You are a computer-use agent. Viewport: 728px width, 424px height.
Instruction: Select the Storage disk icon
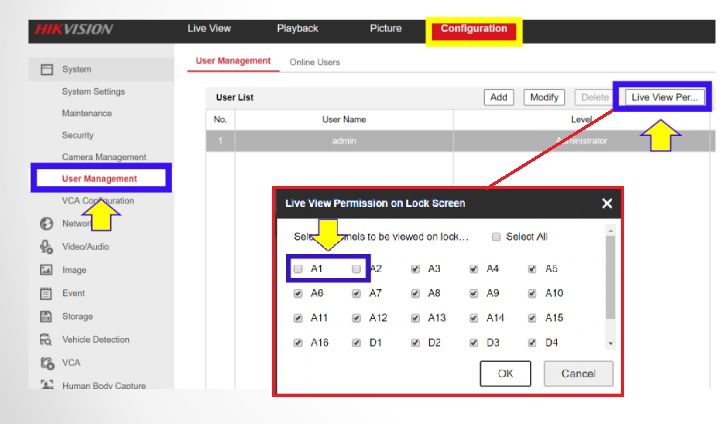46,316
